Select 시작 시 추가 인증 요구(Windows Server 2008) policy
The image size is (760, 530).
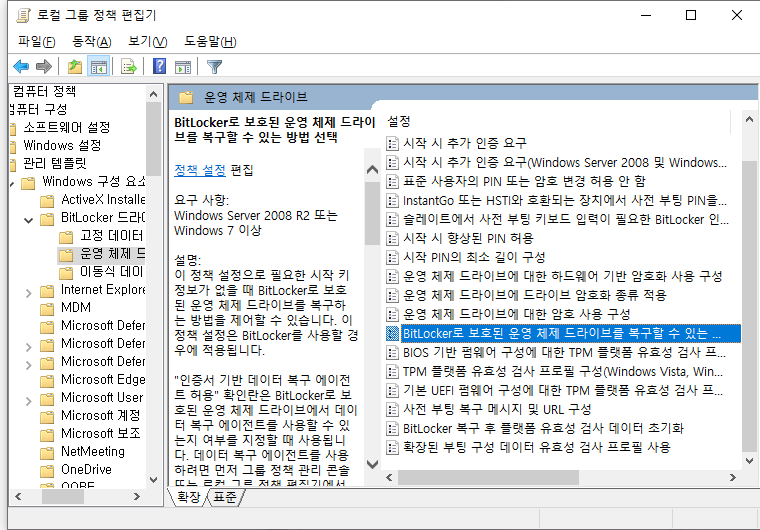tap(564, 162)
